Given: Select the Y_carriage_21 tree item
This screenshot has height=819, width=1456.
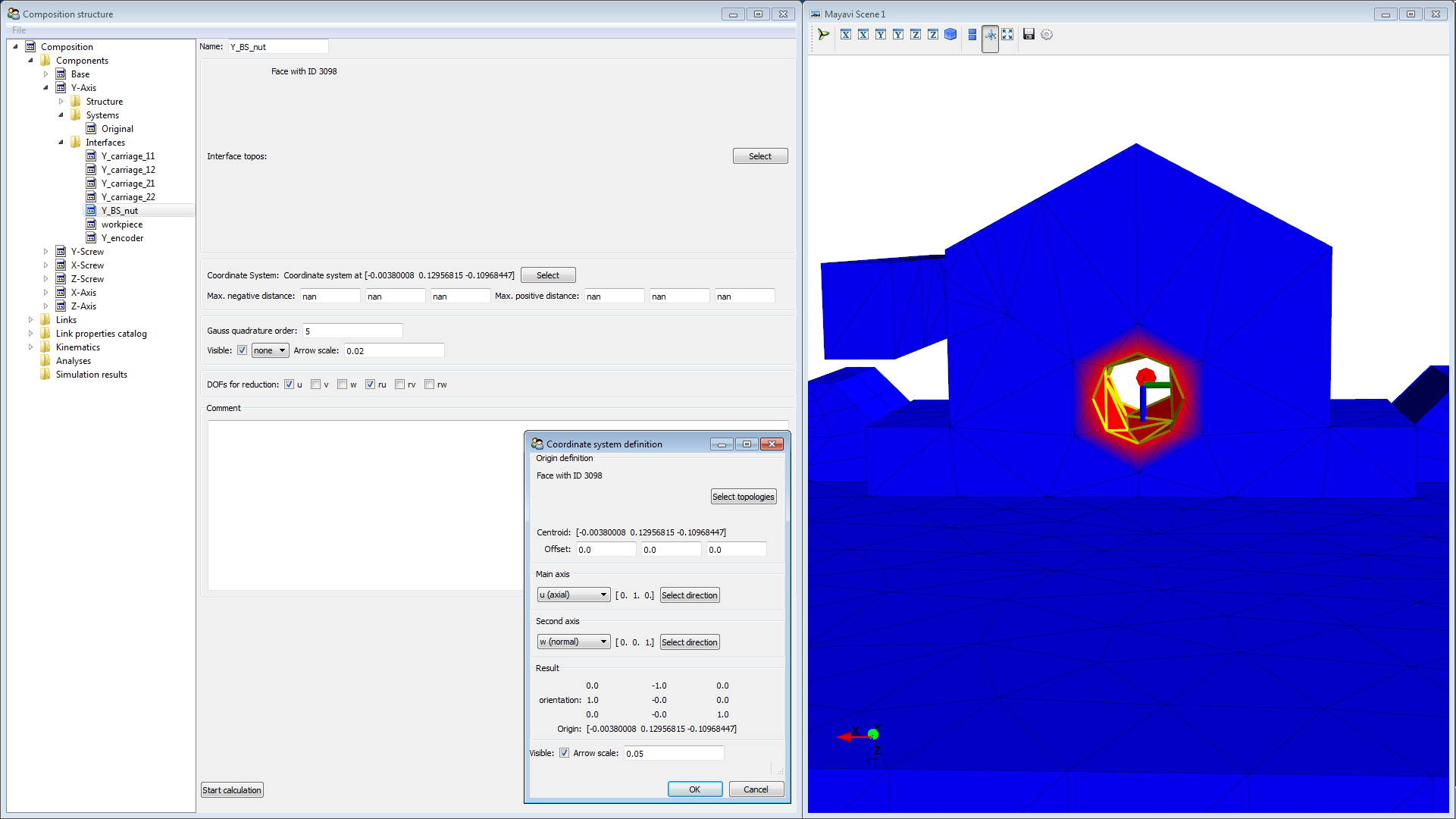Looking at the screenshot, I should point(128,184).
